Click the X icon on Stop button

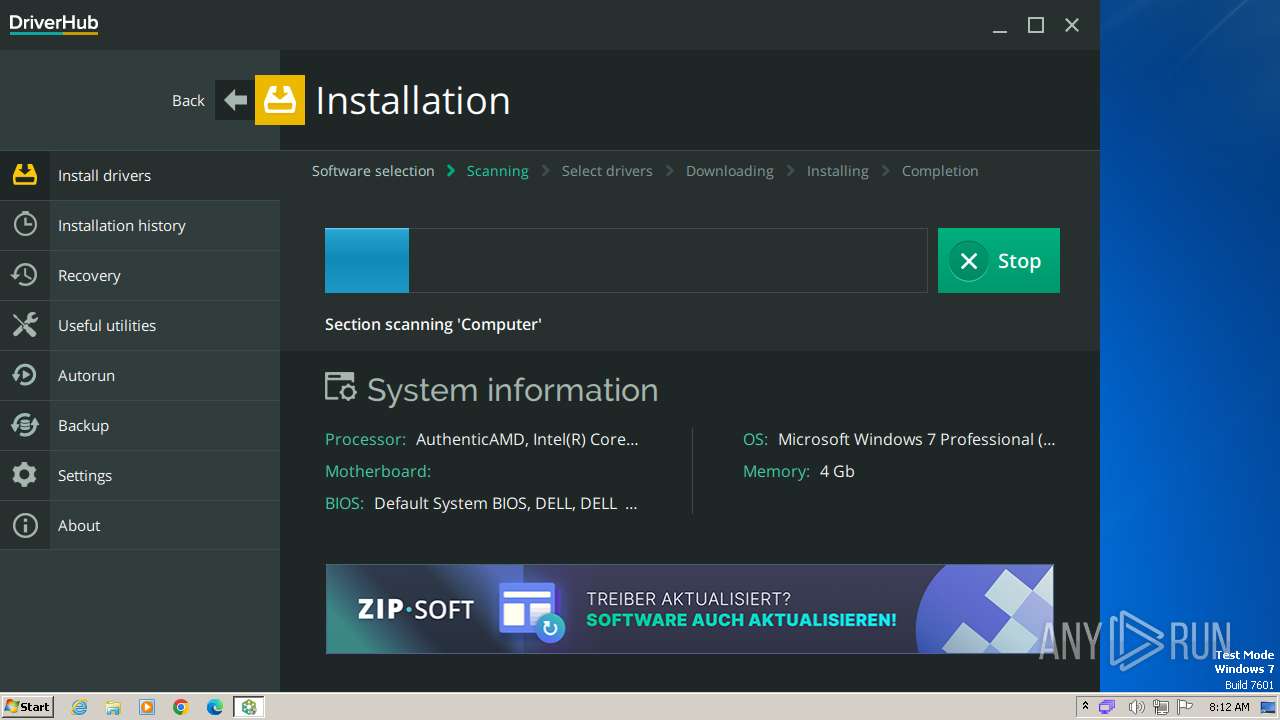click(x=968, y=261)
